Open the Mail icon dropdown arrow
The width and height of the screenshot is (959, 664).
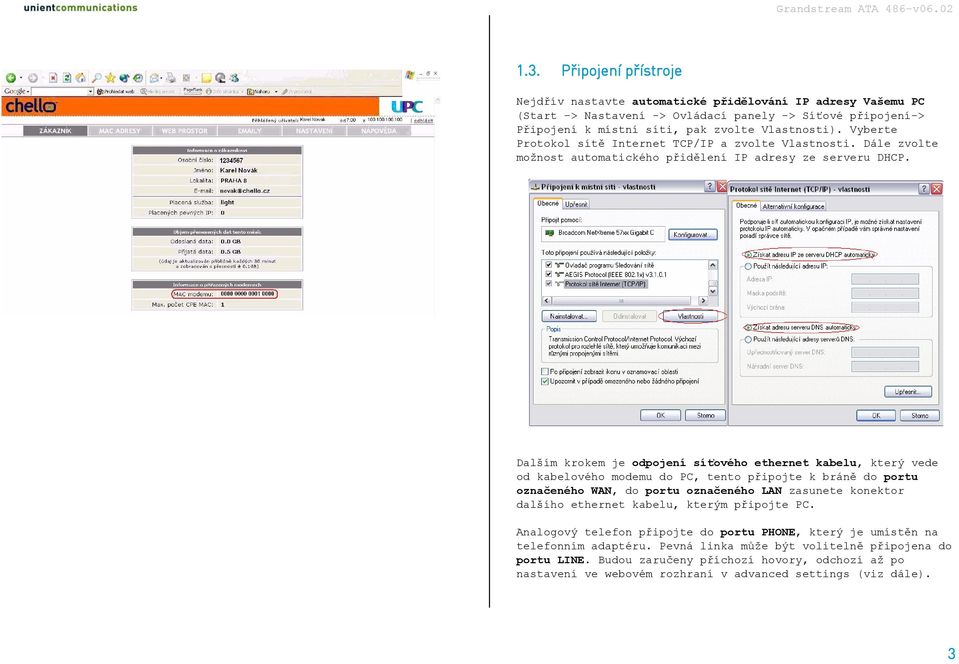click(161, 78)
